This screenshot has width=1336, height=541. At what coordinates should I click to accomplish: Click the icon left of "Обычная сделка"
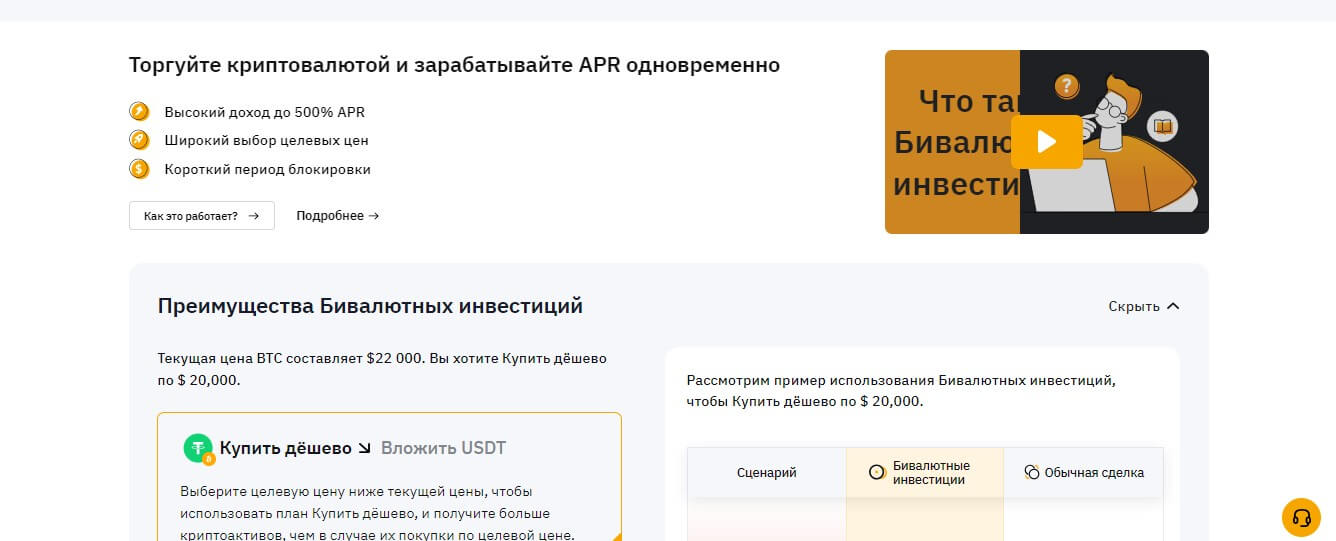coord(1032,473)
